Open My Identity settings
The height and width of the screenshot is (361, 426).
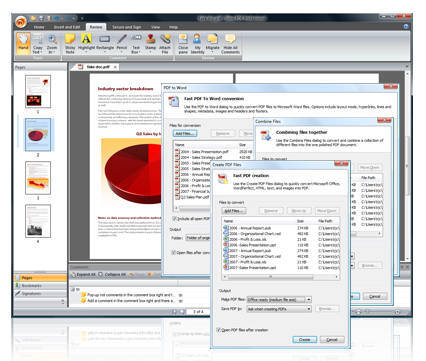pyautogui.click(x=197, y=43)
